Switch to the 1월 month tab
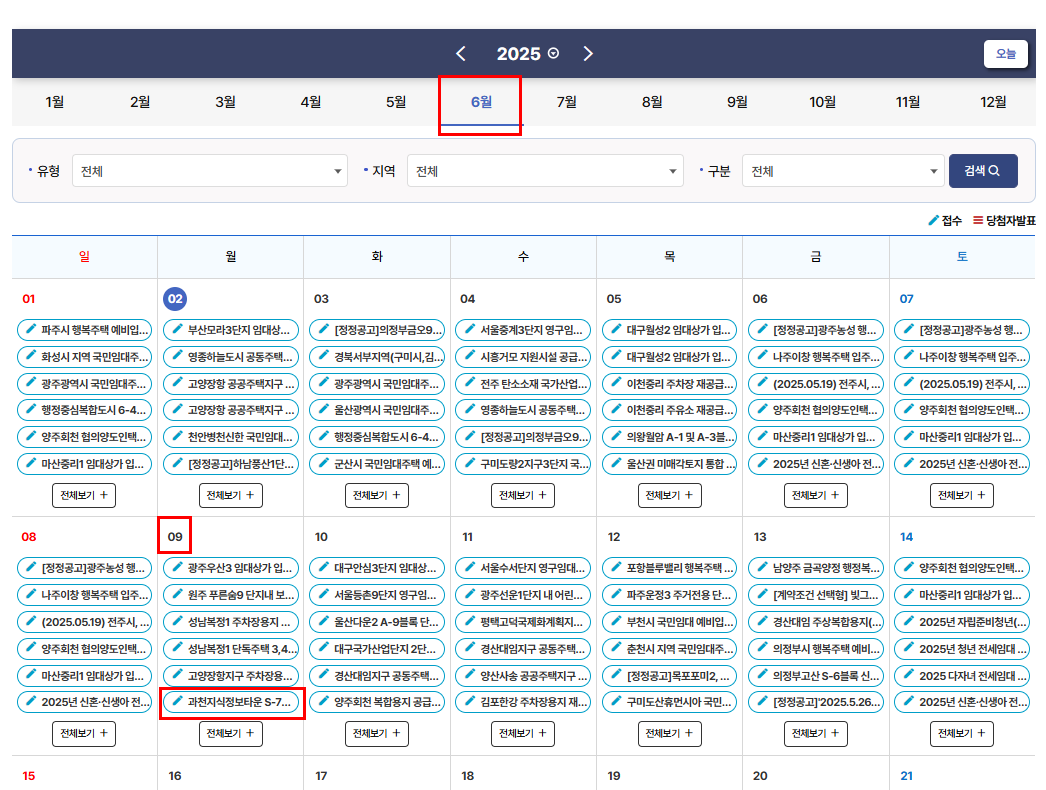The image size is (1046, 790). click(55, 102)
